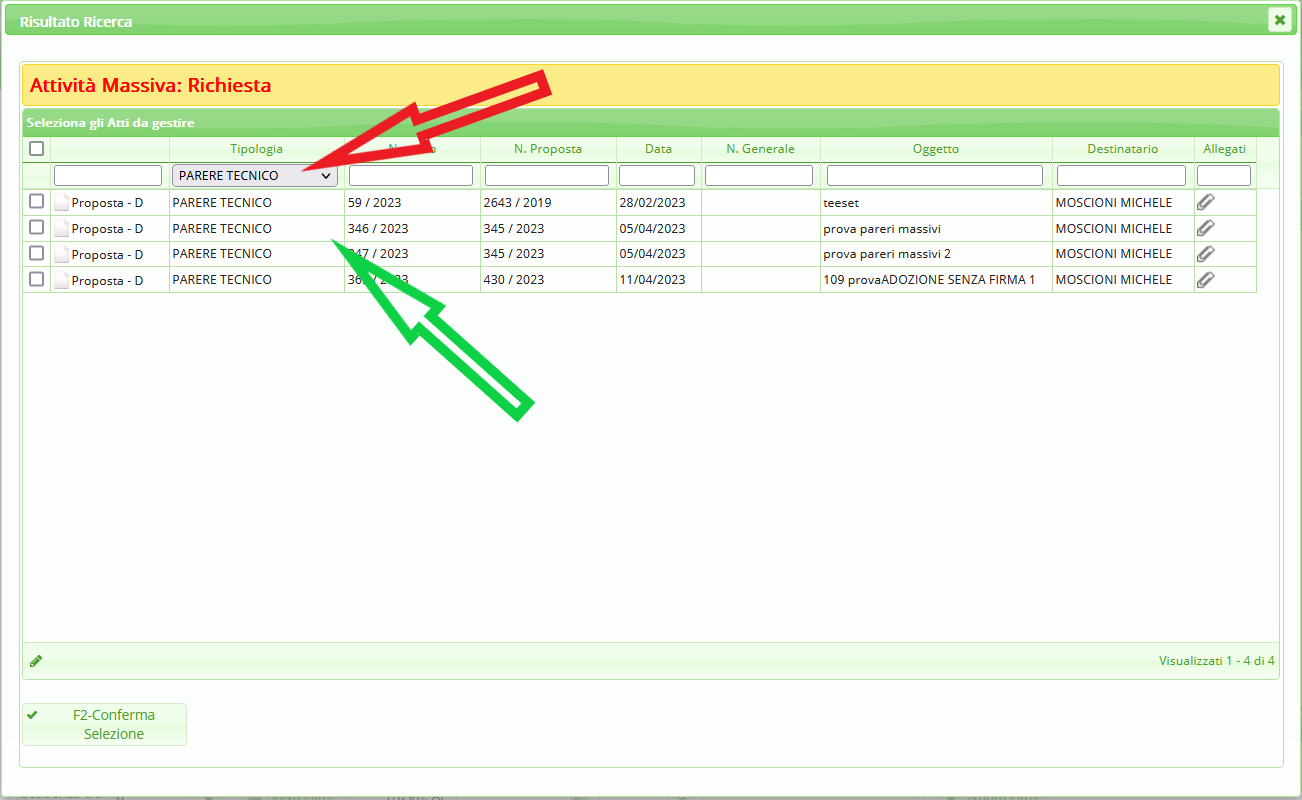Click paperclip for 109 provaADOZIONE row

coord(1206,280)
